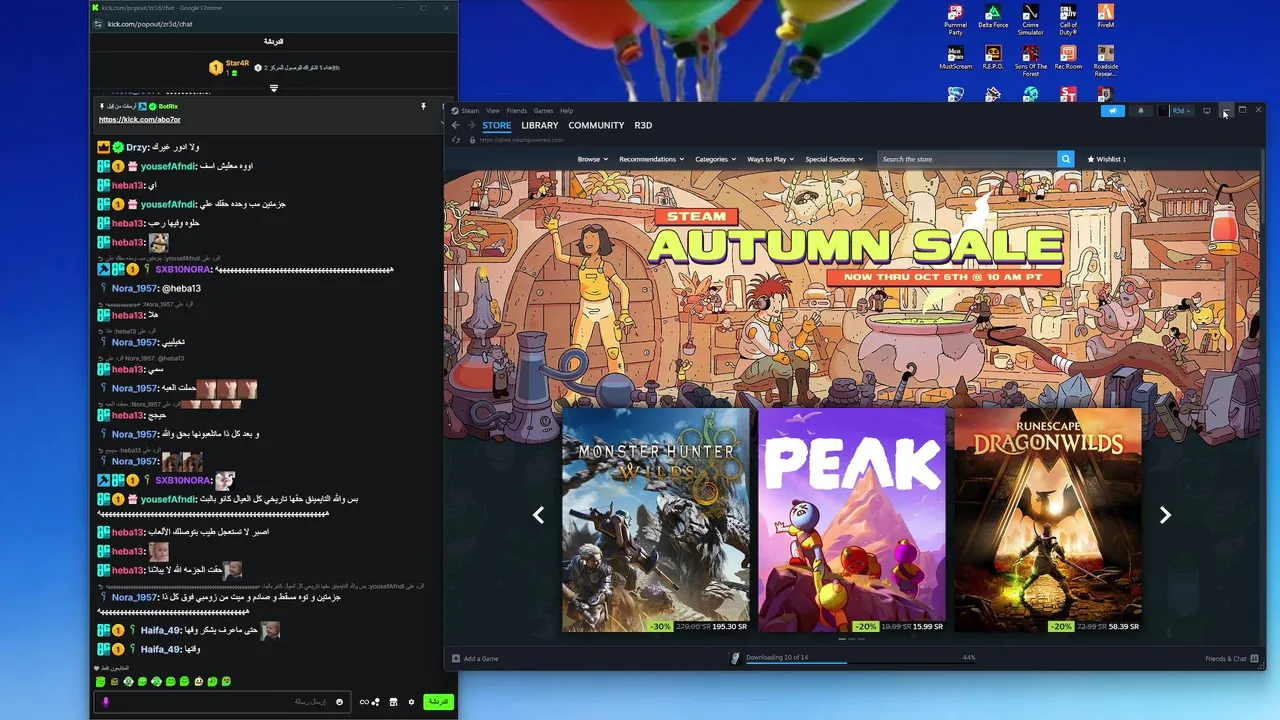Launch R.E.P.O. desktop shortcut
1280x720 pixels.
click(993, 58)
